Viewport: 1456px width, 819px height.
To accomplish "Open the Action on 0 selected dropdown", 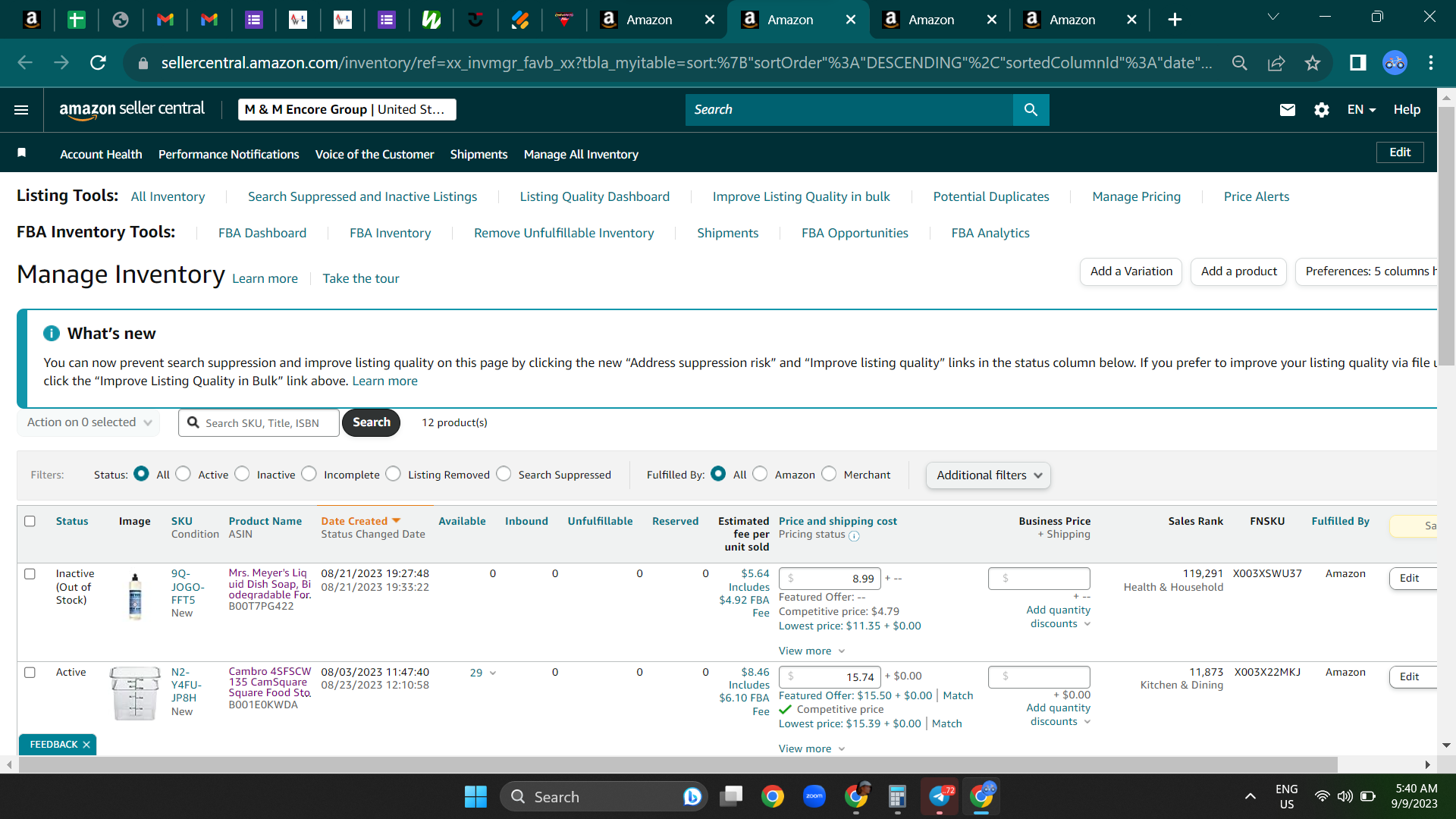I will (89, 422).
